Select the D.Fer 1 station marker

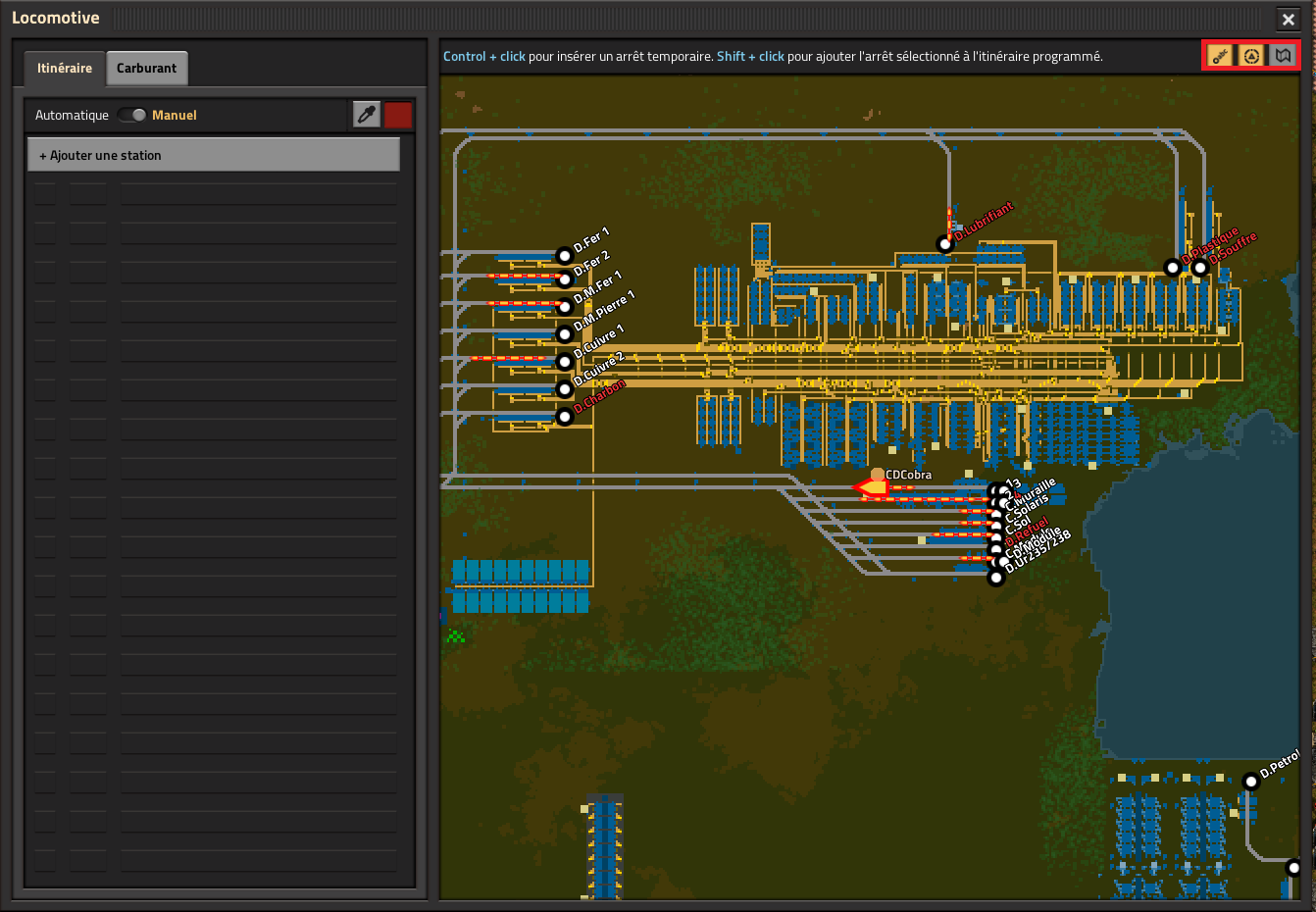564,256
